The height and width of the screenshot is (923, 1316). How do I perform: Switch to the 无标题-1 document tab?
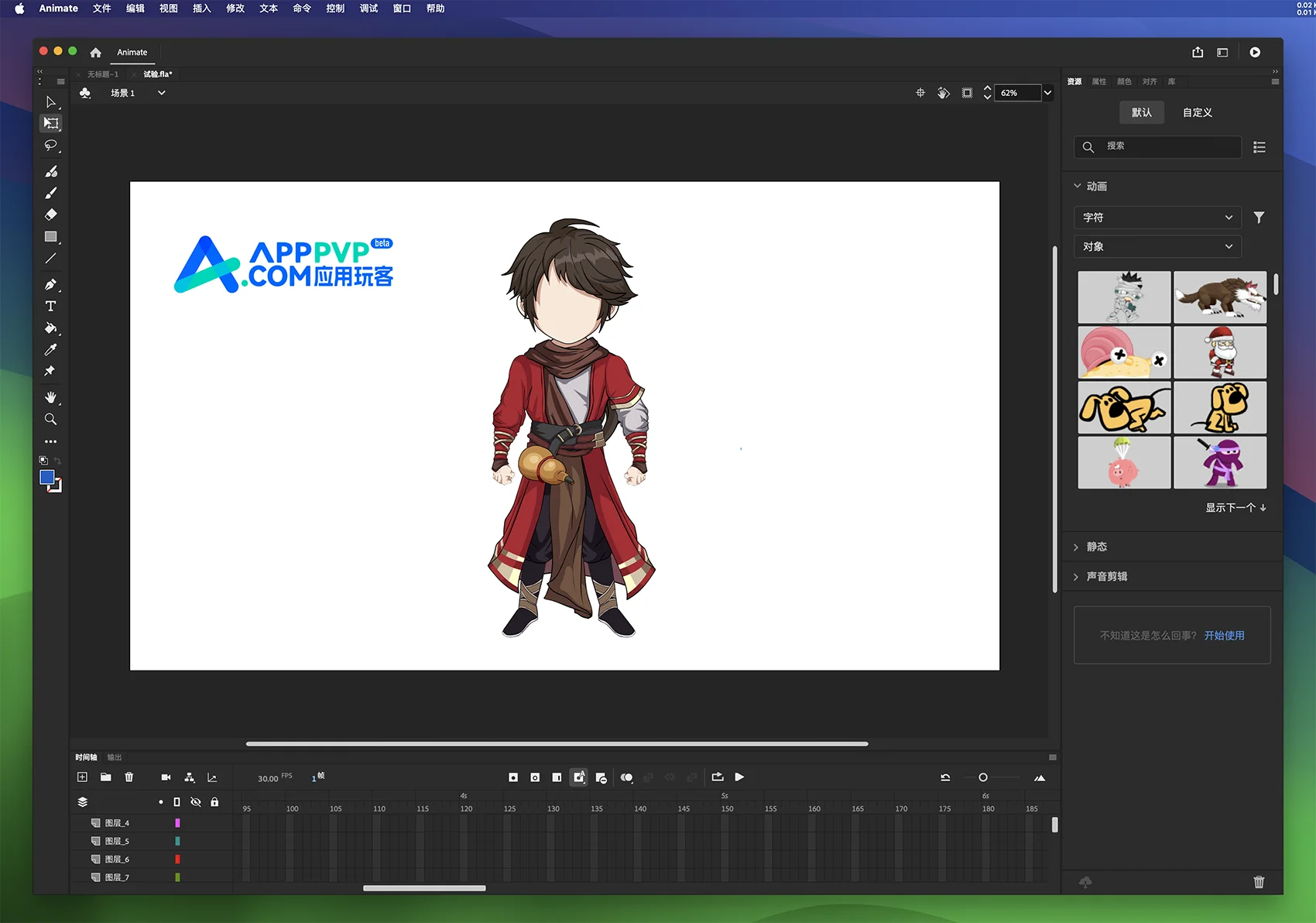pos(103,74)
